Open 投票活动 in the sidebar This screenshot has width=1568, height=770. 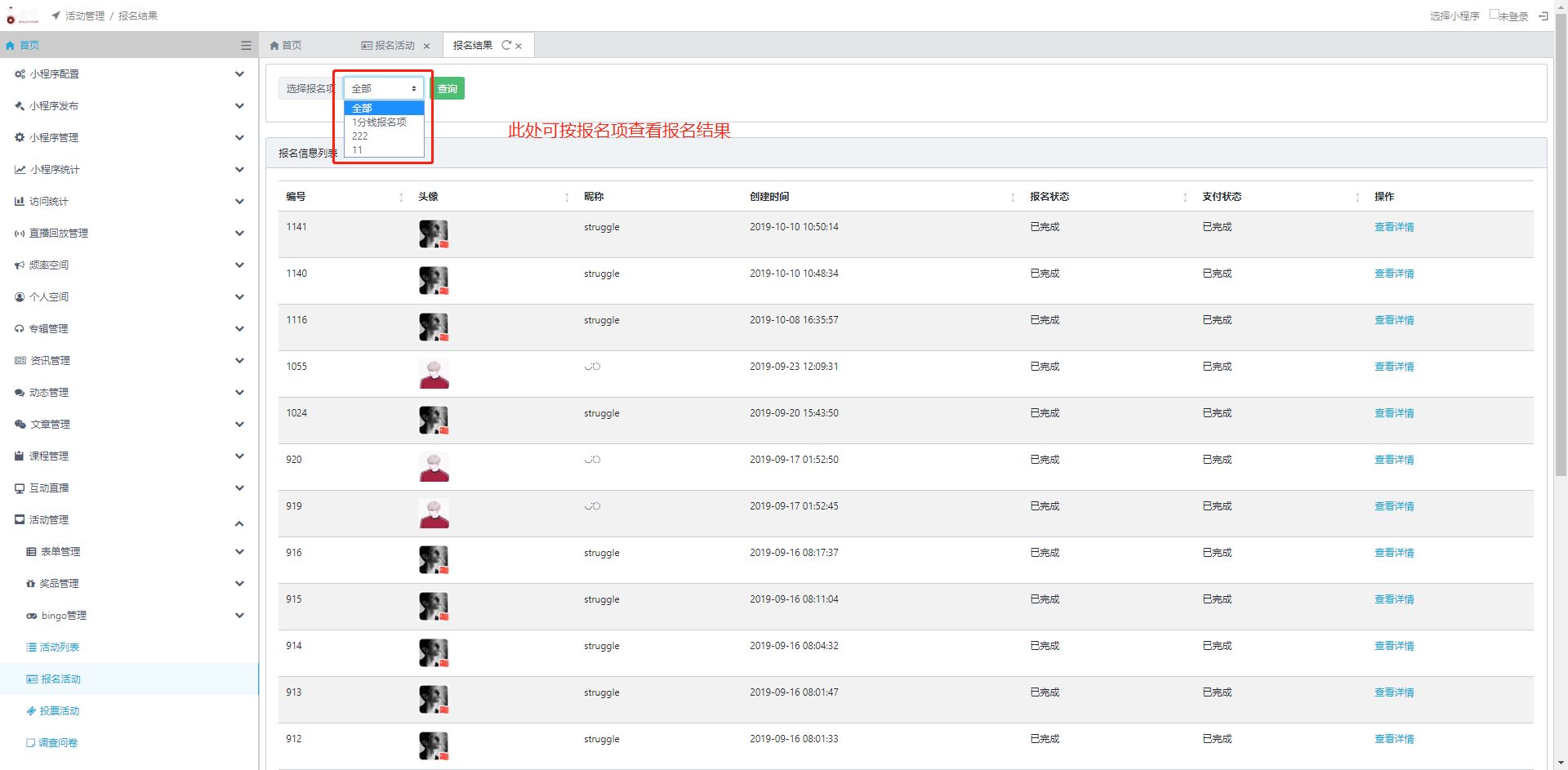(x=60, y=711)
